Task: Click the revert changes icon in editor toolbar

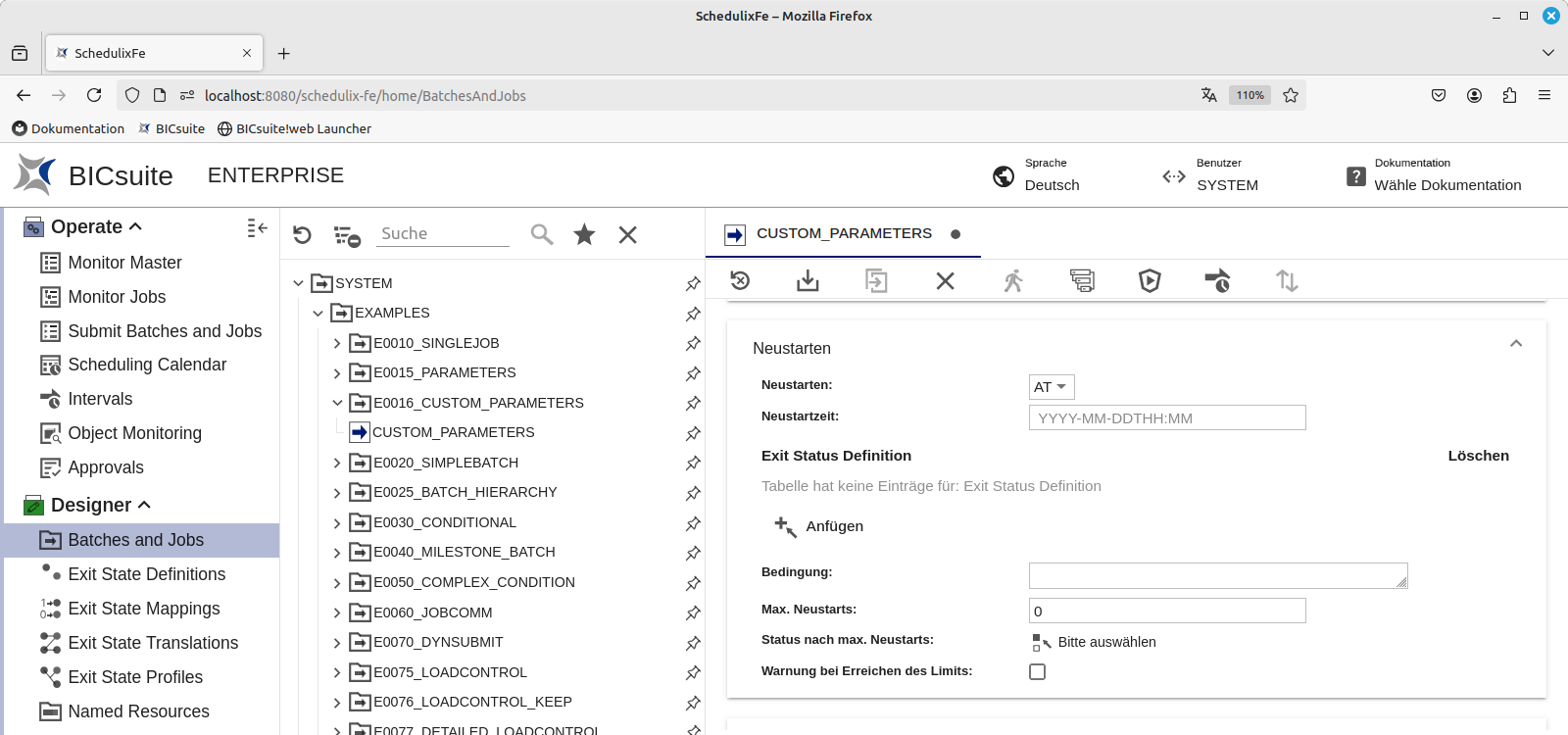Action: coord(741,281)
